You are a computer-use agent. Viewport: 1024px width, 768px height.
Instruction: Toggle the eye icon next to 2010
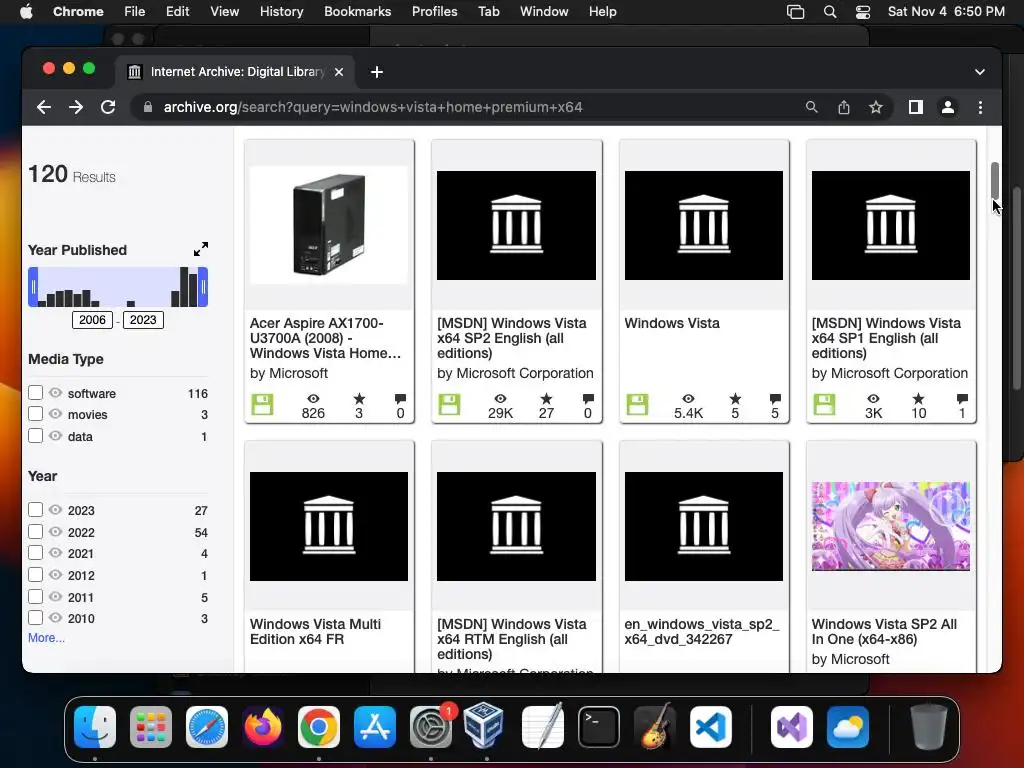[56, 618]
